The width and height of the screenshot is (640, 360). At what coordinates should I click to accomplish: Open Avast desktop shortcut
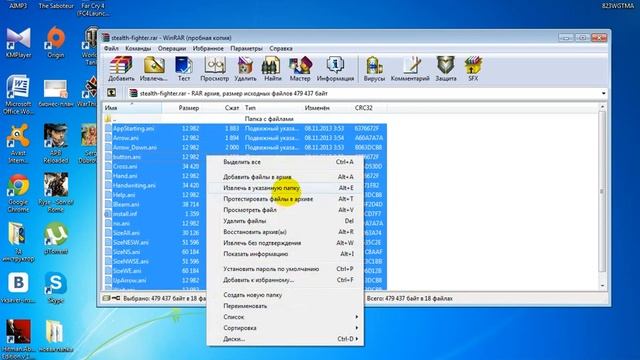pos(18,144)
